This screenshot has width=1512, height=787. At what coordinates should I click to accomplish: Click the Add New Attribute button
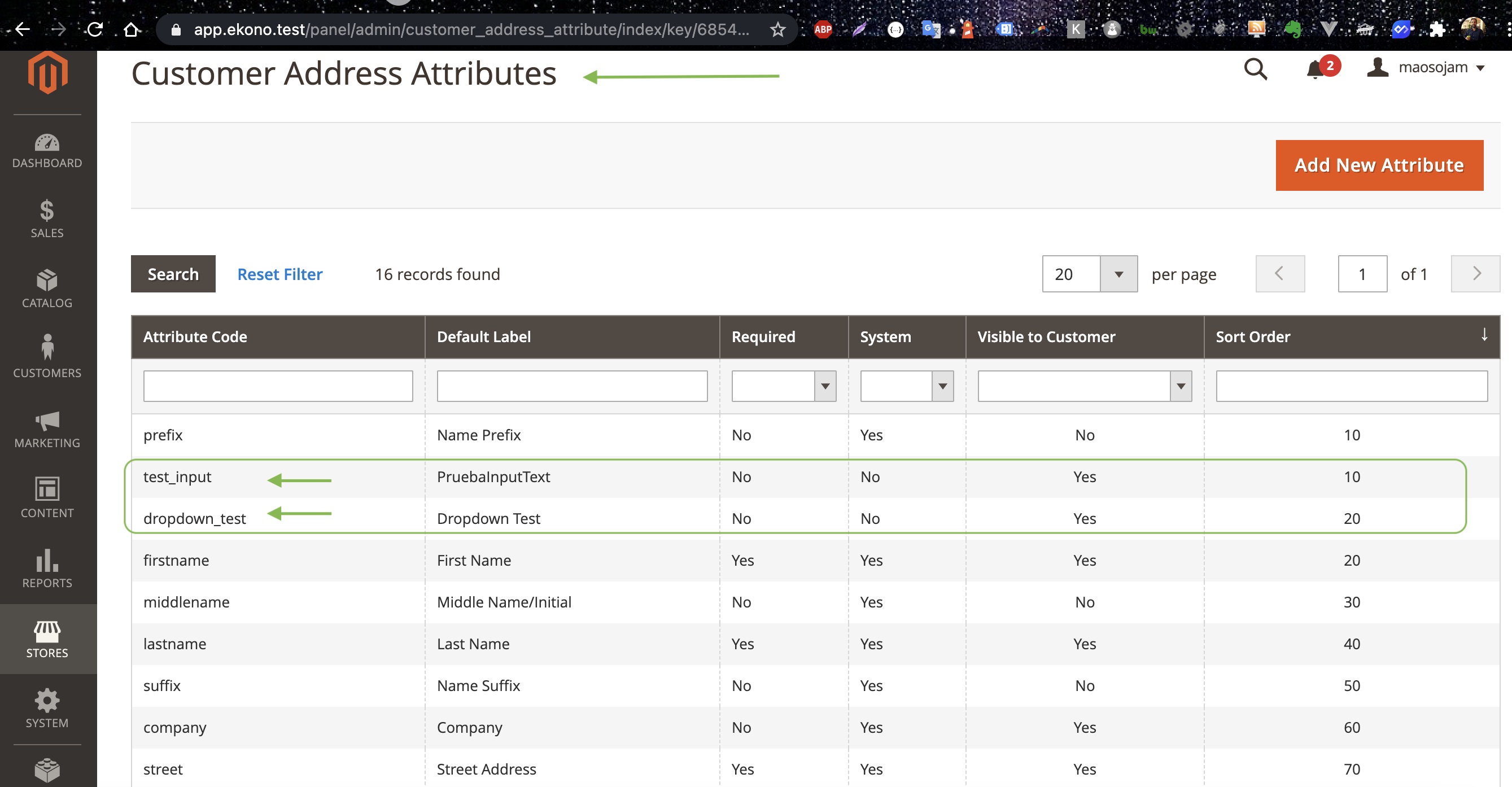(x=1379, y=165)
